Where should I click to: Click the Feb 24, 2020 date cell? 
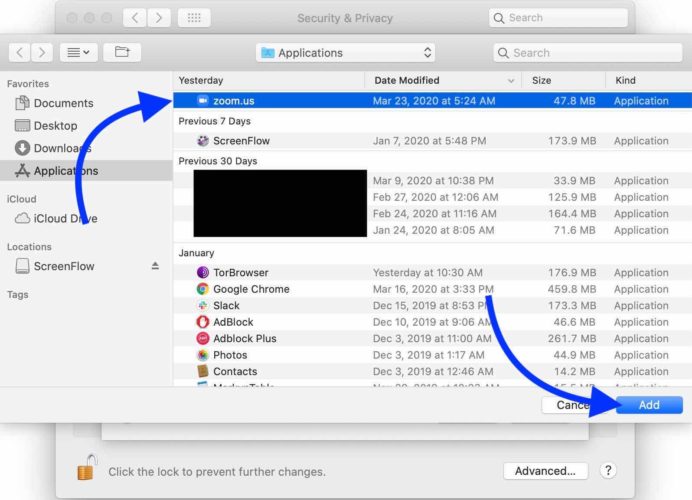point(434,214)
